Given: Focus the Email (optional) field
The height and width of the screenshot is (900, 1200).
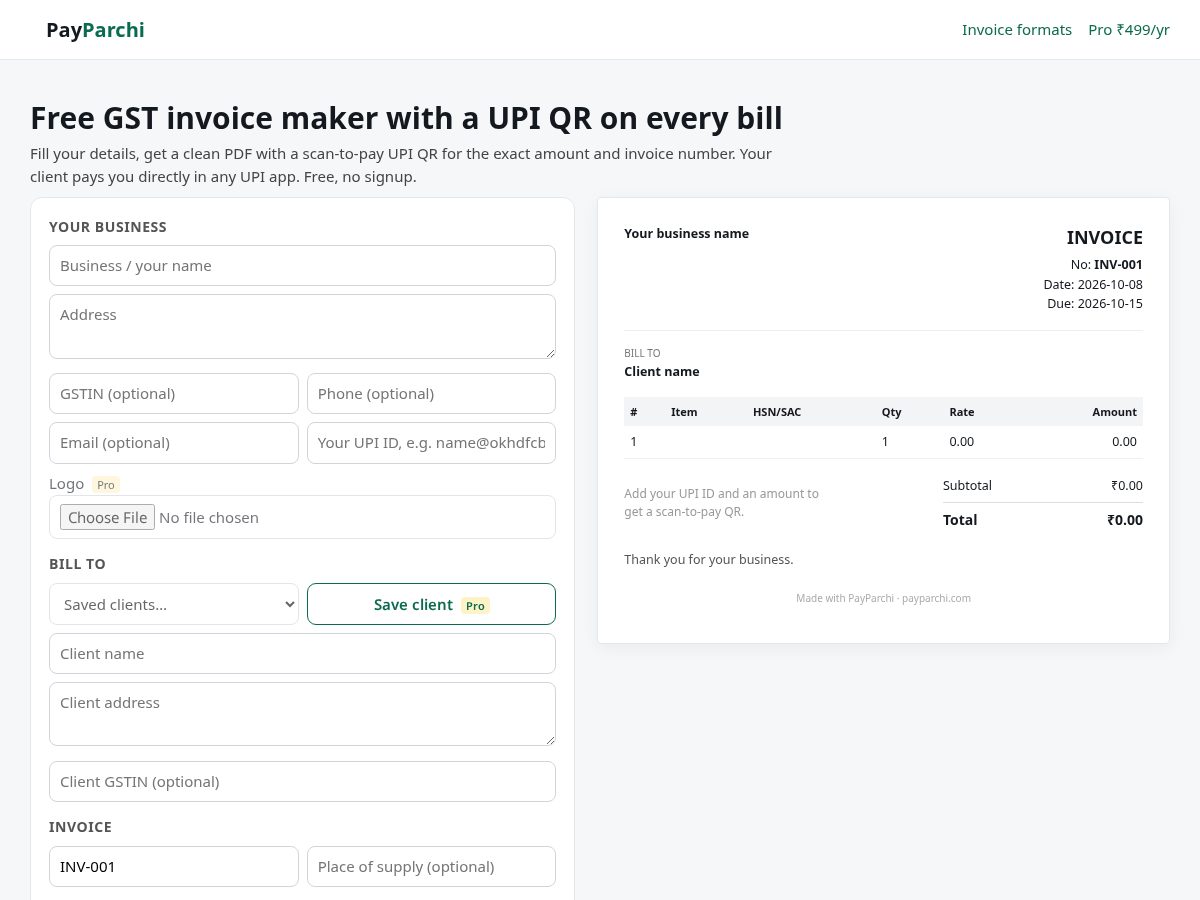Looking at the screenshot, I should coord(174,443).
